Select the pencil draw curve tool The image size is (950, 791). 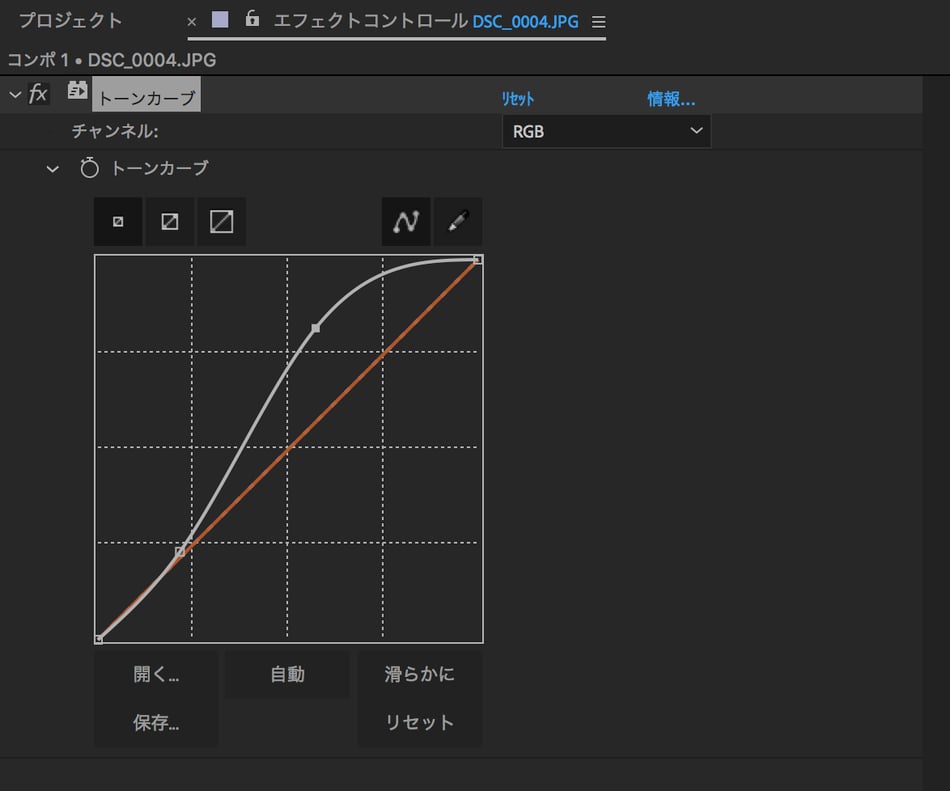458,222
